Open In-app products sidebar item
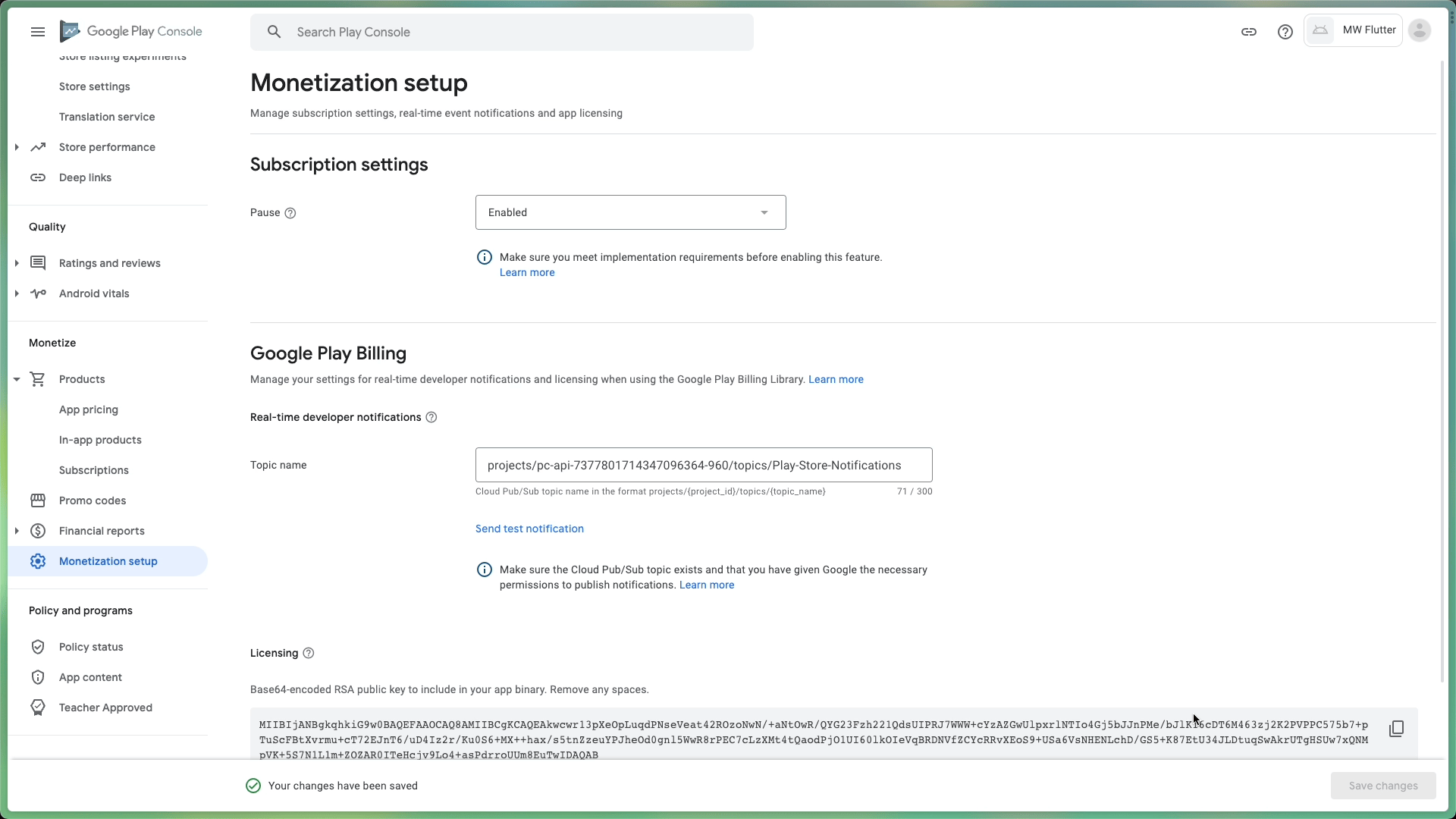 (x=100, y=440)
